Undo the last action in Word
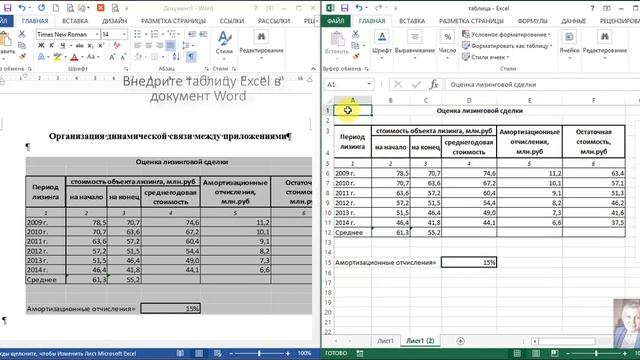The height and width of the screenshot is (360, 640). 22,8
